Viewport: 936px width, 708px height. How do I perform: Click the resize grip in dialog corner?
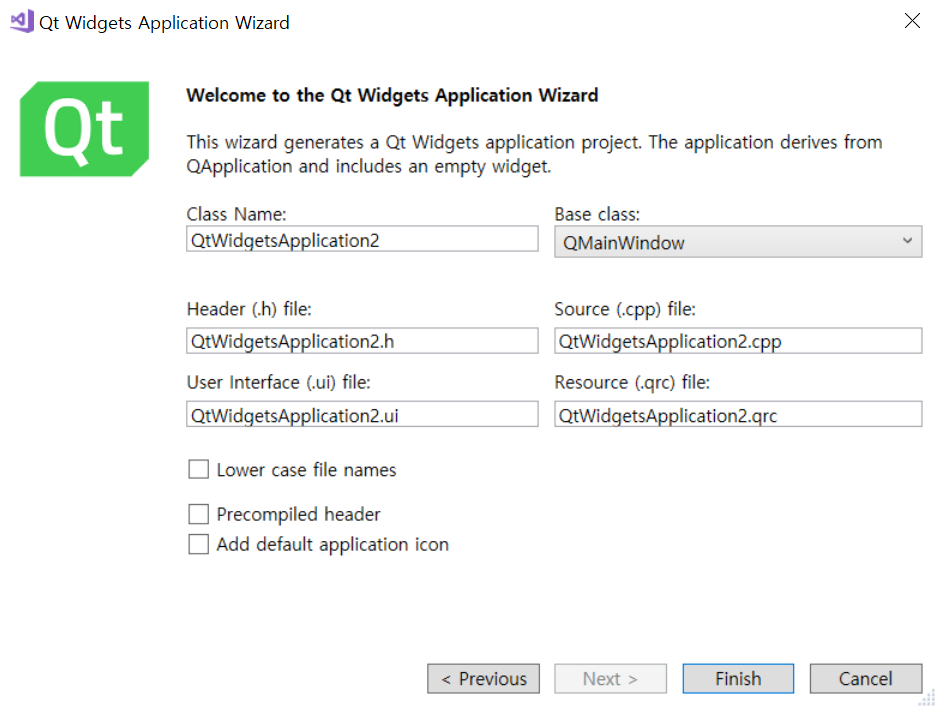(x=927, y=698)
